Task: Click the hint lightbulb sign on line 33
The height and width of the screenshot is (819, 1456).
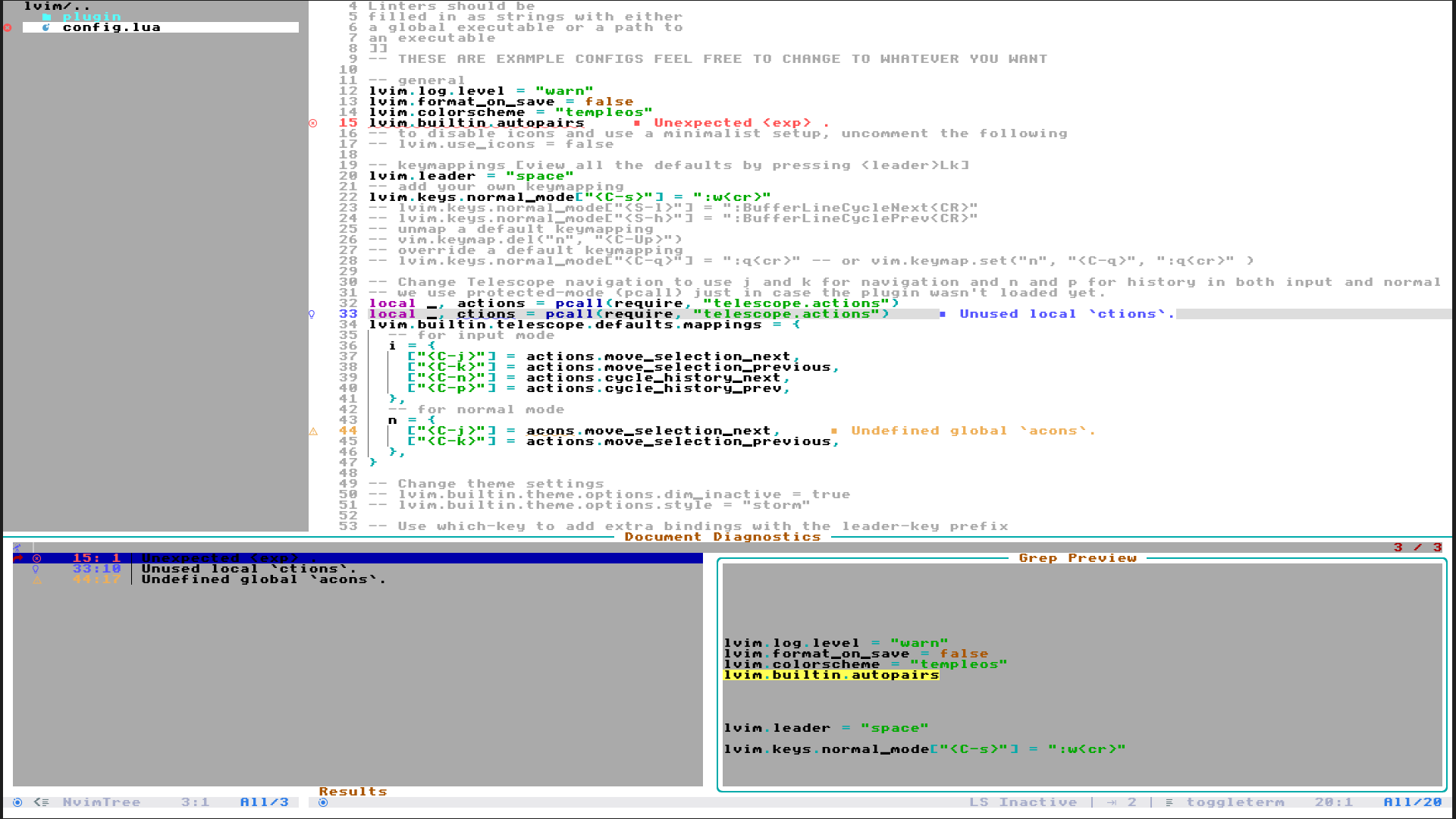Action: (x=312, y=314)
